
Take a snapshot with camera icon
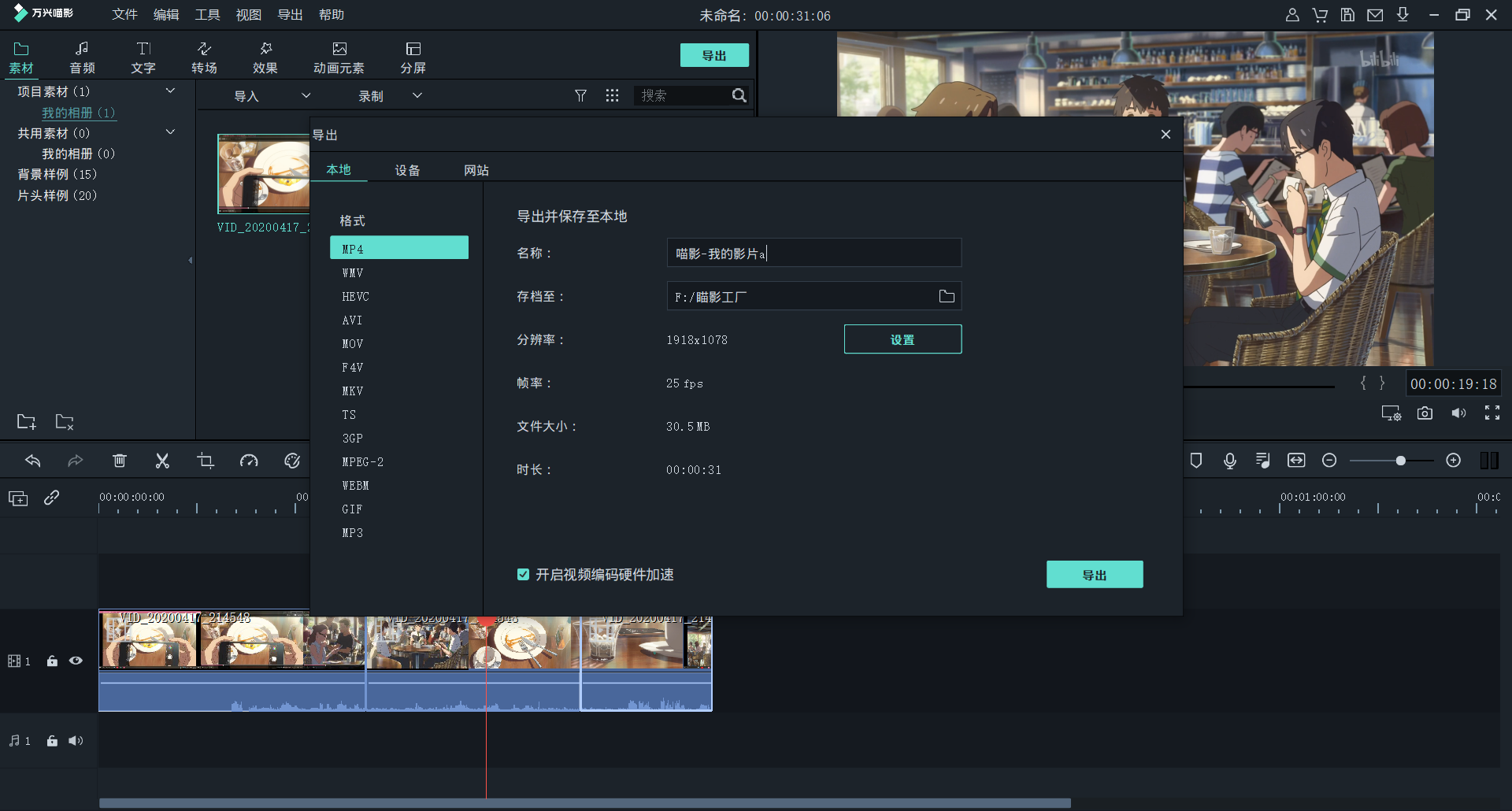pos(1425,413)
